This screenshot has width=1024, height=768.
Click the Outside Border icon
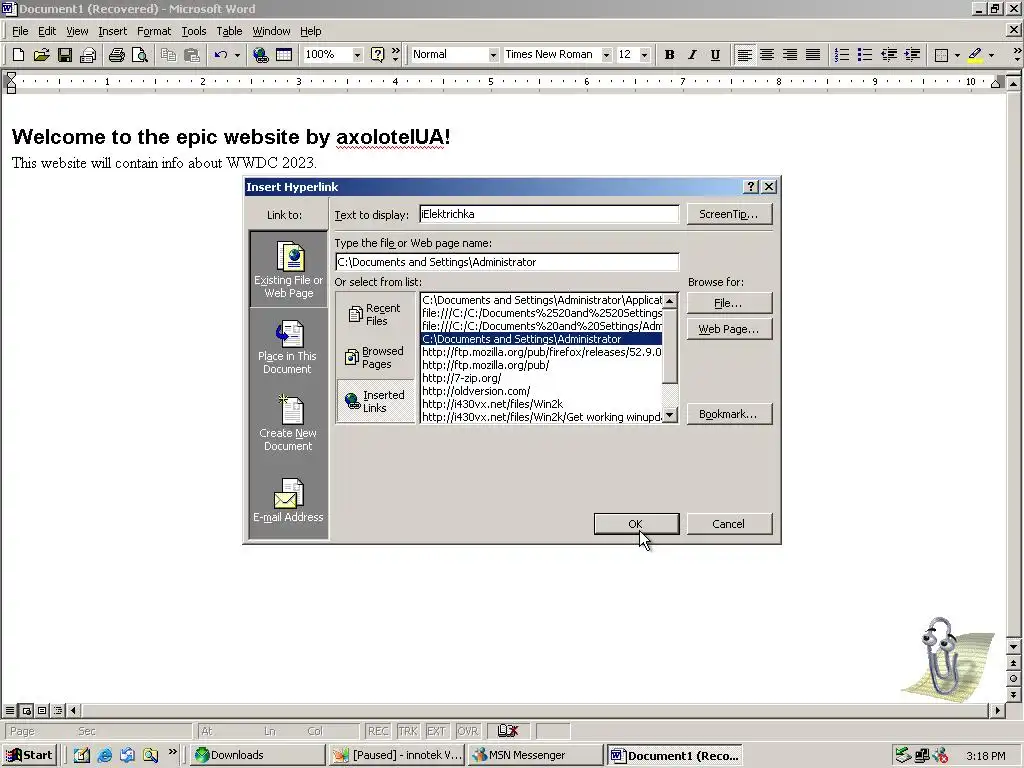[x=941, y=55]
